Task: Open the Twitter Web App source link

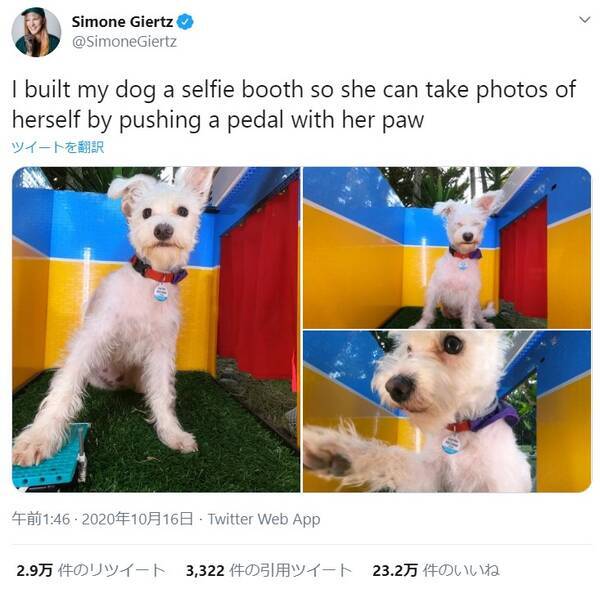Action: point(264,519)
